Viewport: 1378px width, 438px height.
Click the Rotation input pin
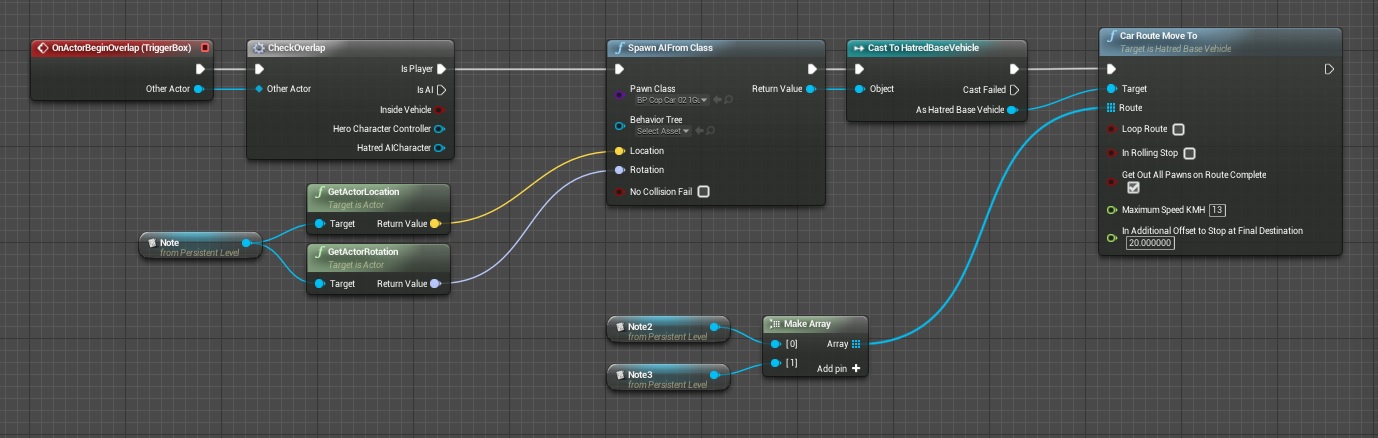pos(619,170)
